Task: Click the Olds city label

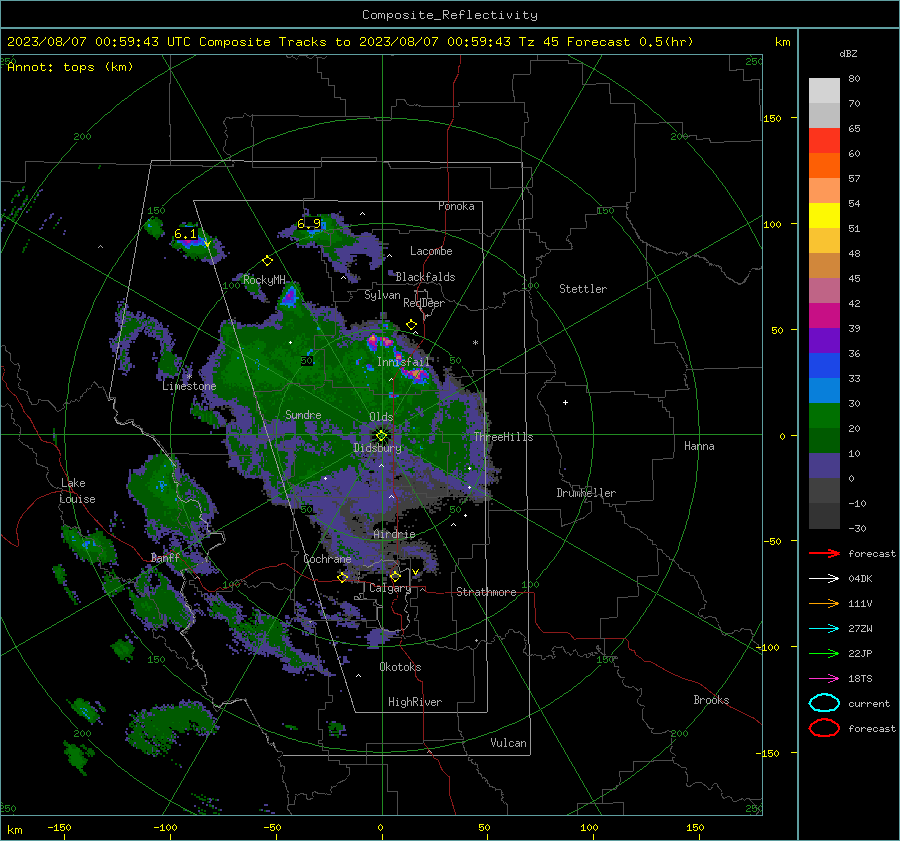Action: point(381,417)
